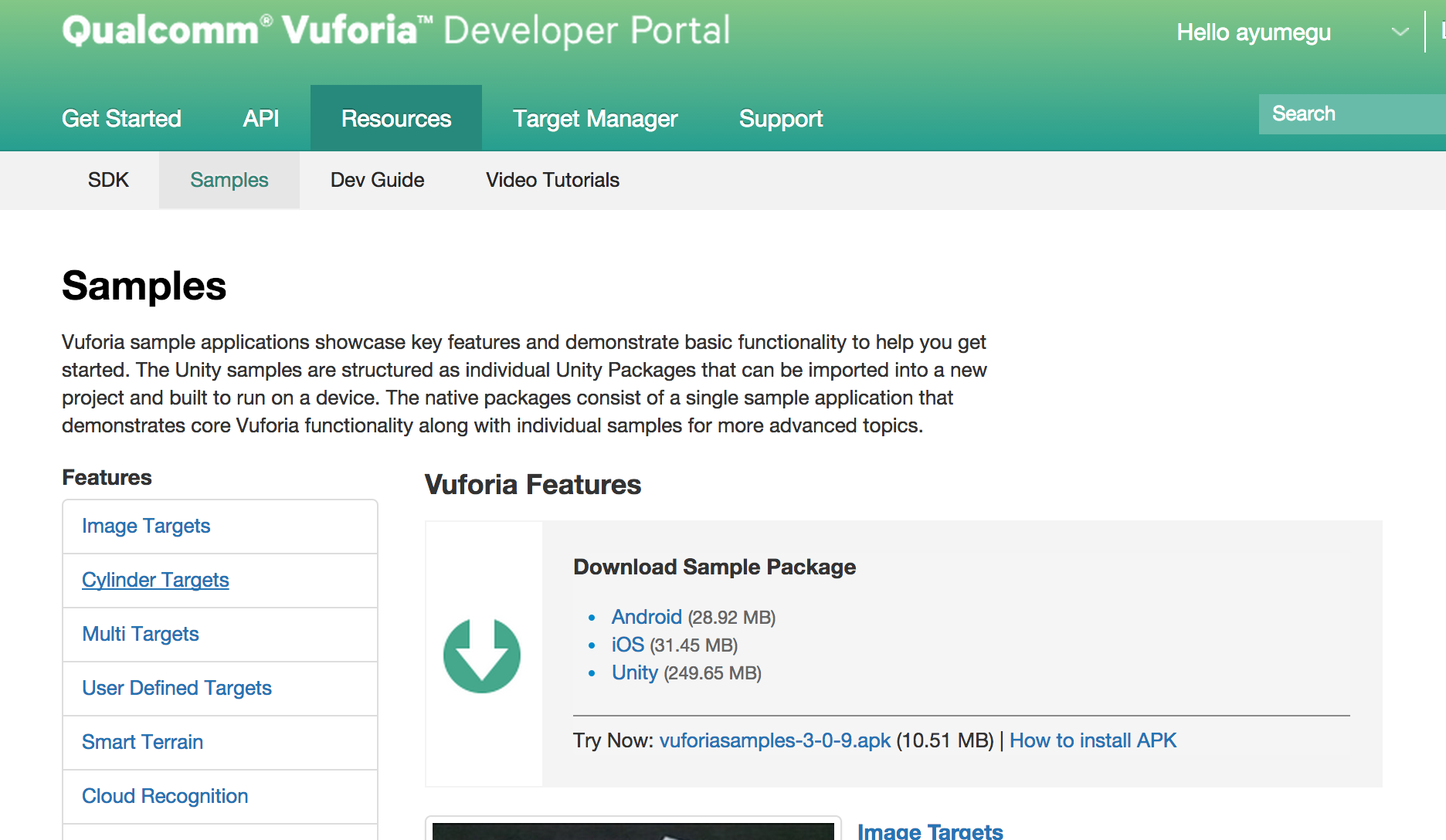Open the Dev Guide sub-tab
Screen dimensions: 1446x840
[x=378, y=180]
